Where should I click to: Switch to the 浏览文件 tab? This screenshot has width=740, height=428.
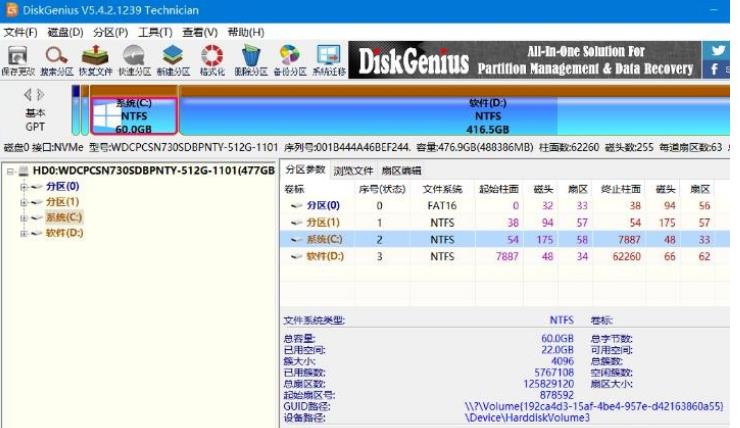click(353, 171)
